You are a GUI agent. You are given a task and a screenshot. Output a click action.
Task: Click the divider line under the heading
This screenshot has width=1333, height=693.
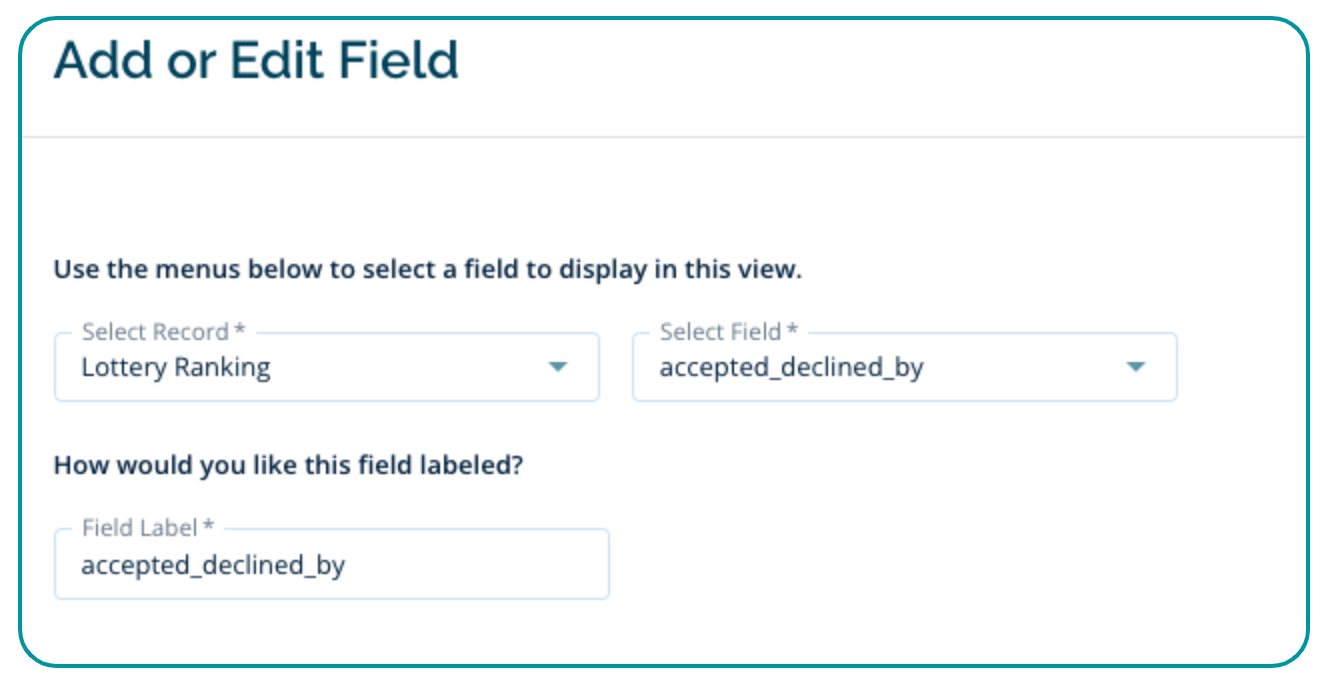point(664,136)
